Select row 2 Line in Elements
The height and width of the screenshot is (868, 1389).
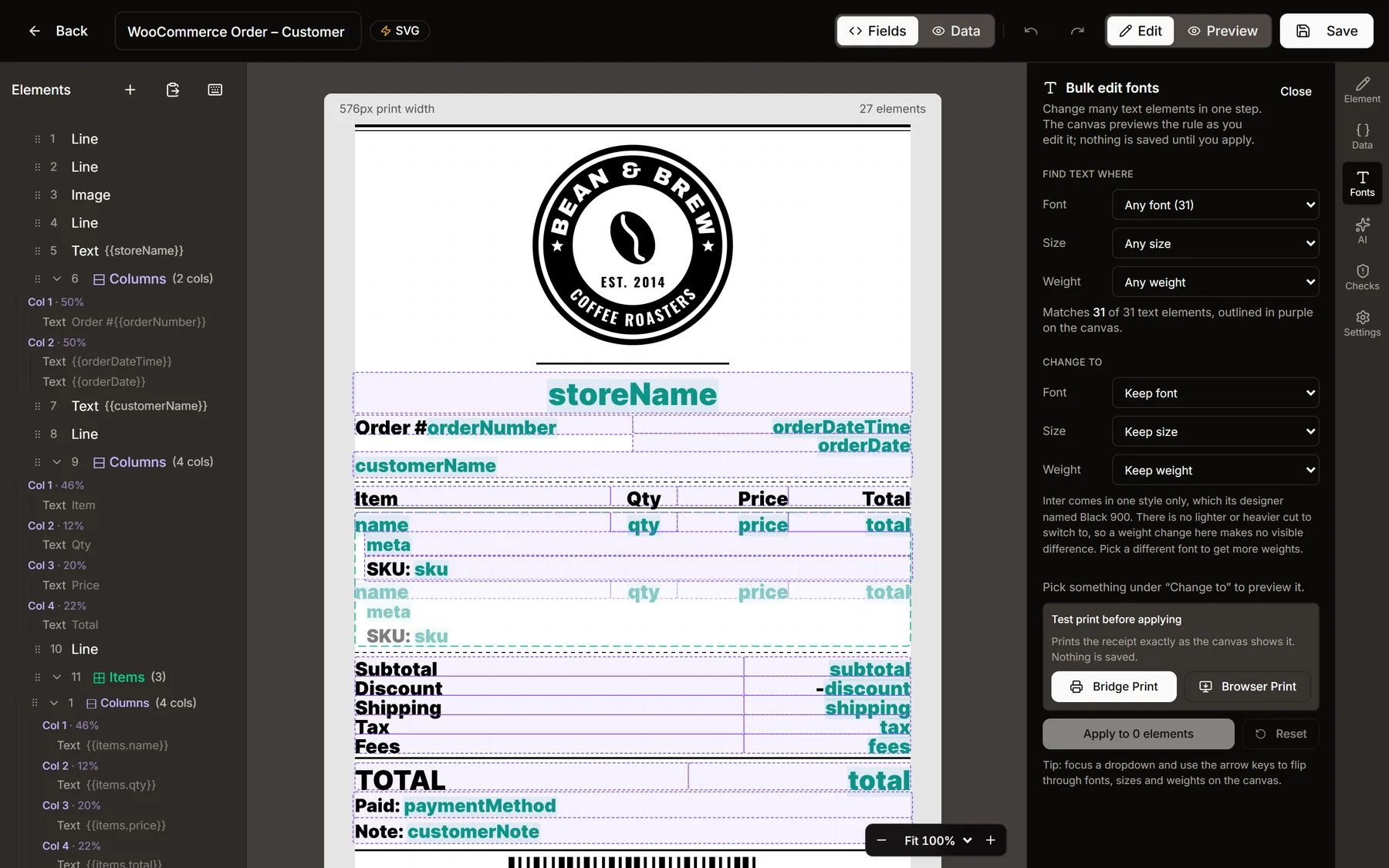click(x=123, y=167)
